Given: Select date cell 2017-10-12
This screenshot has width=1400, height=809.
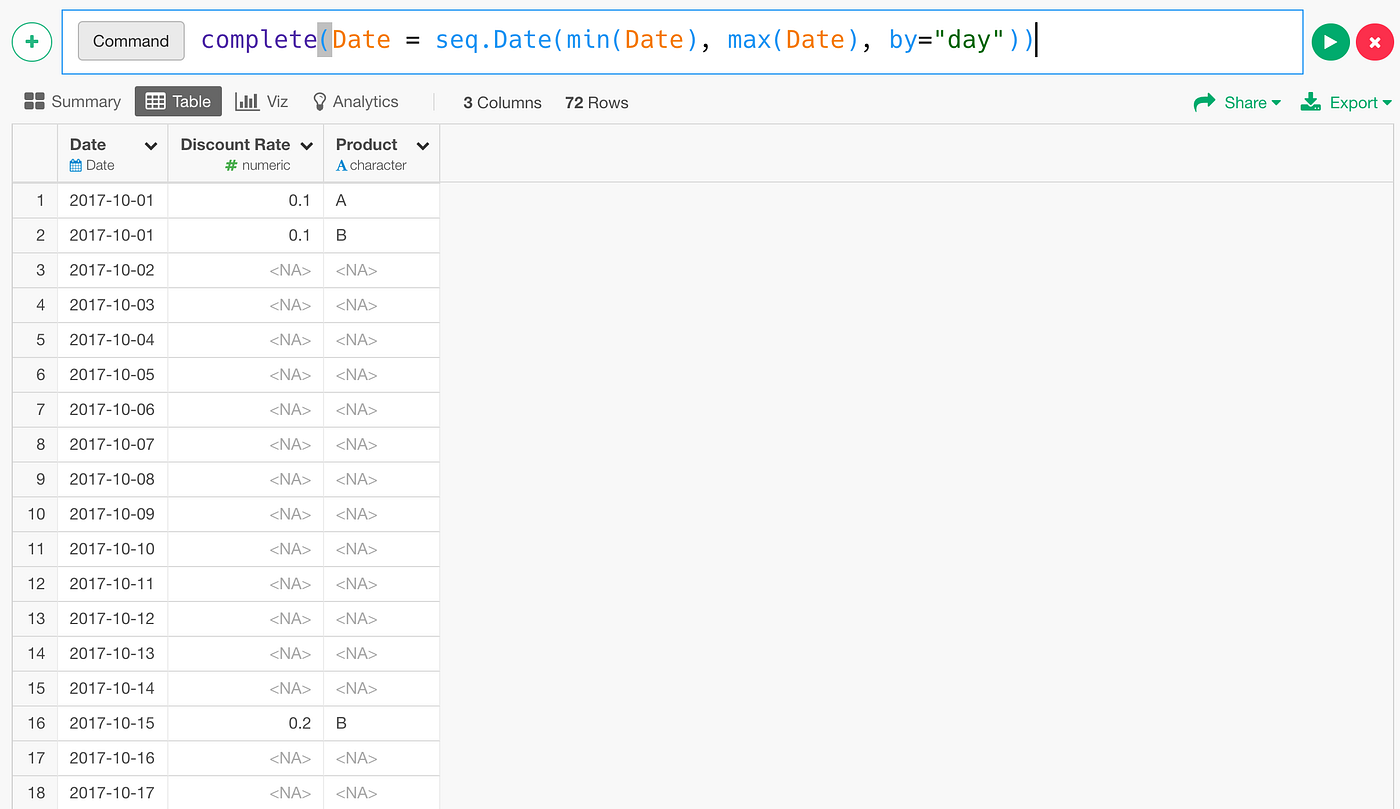Looking at the screenshot, I should (112, 618).
